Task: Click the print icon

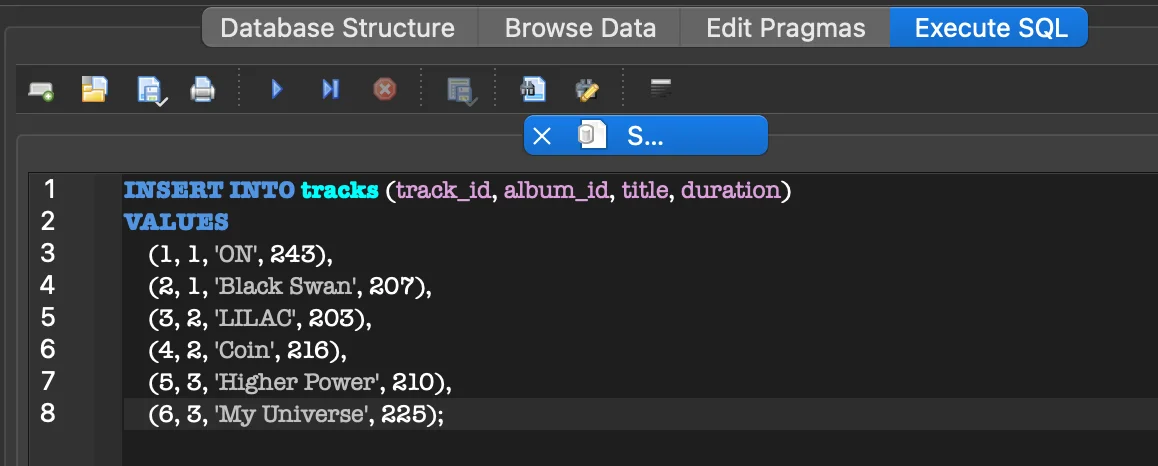Action: pyautogui.click(x=203, y=91)
